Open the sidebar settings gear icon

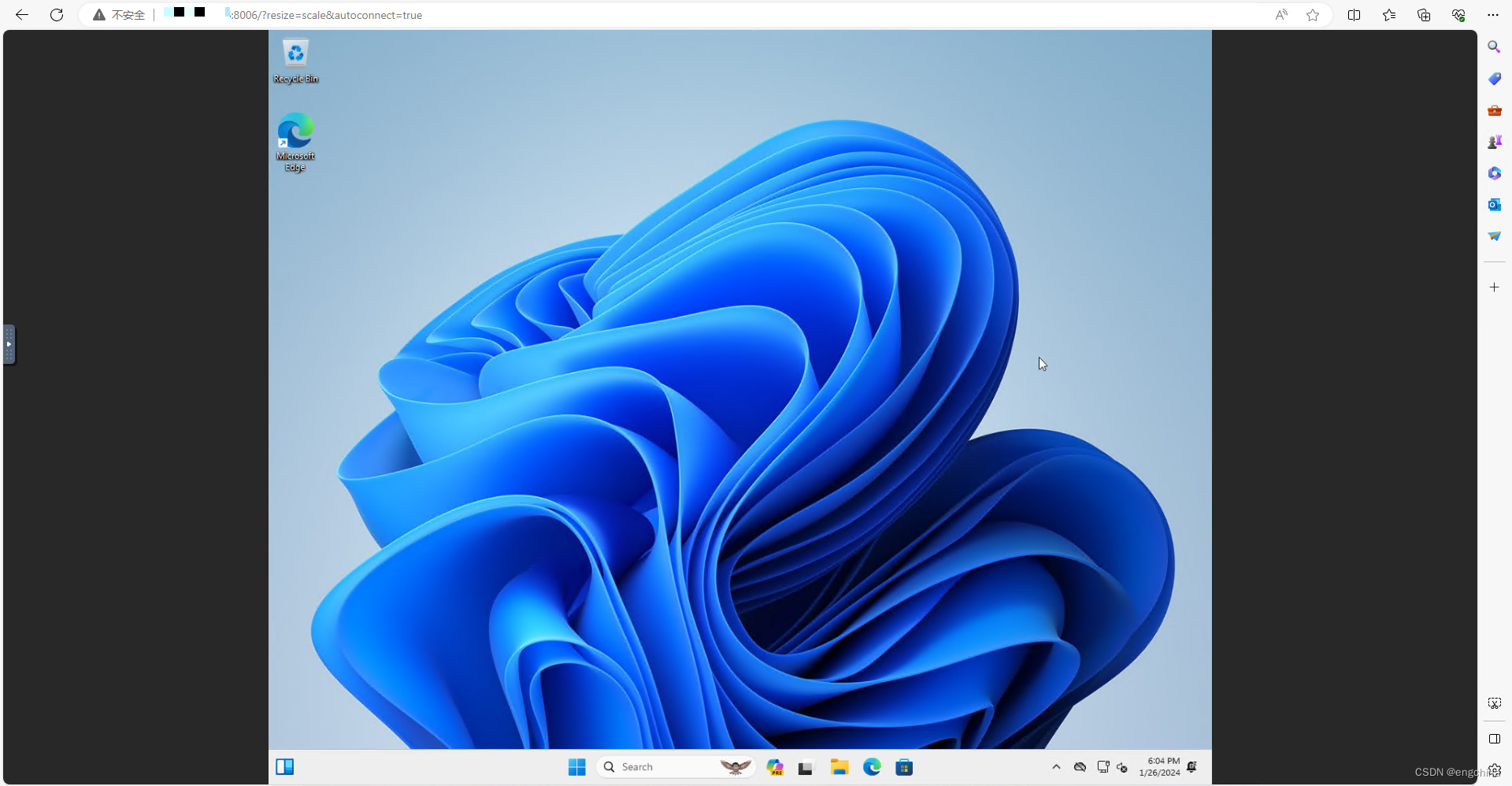coord(1495,770)
